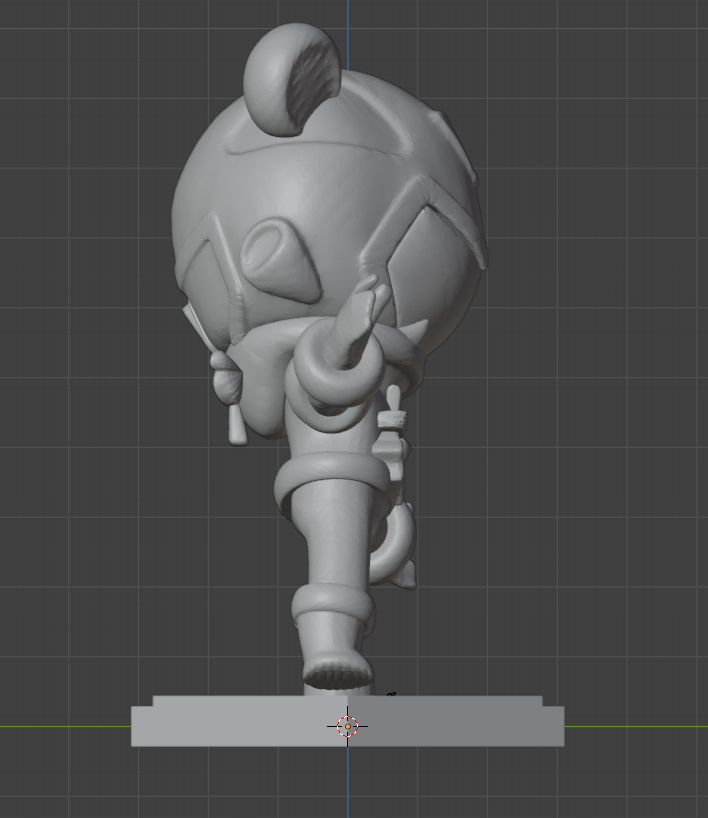The image size is (708, 818).
Task: Click the ring wrapped around the ankle
Action: tap(330, 603)
